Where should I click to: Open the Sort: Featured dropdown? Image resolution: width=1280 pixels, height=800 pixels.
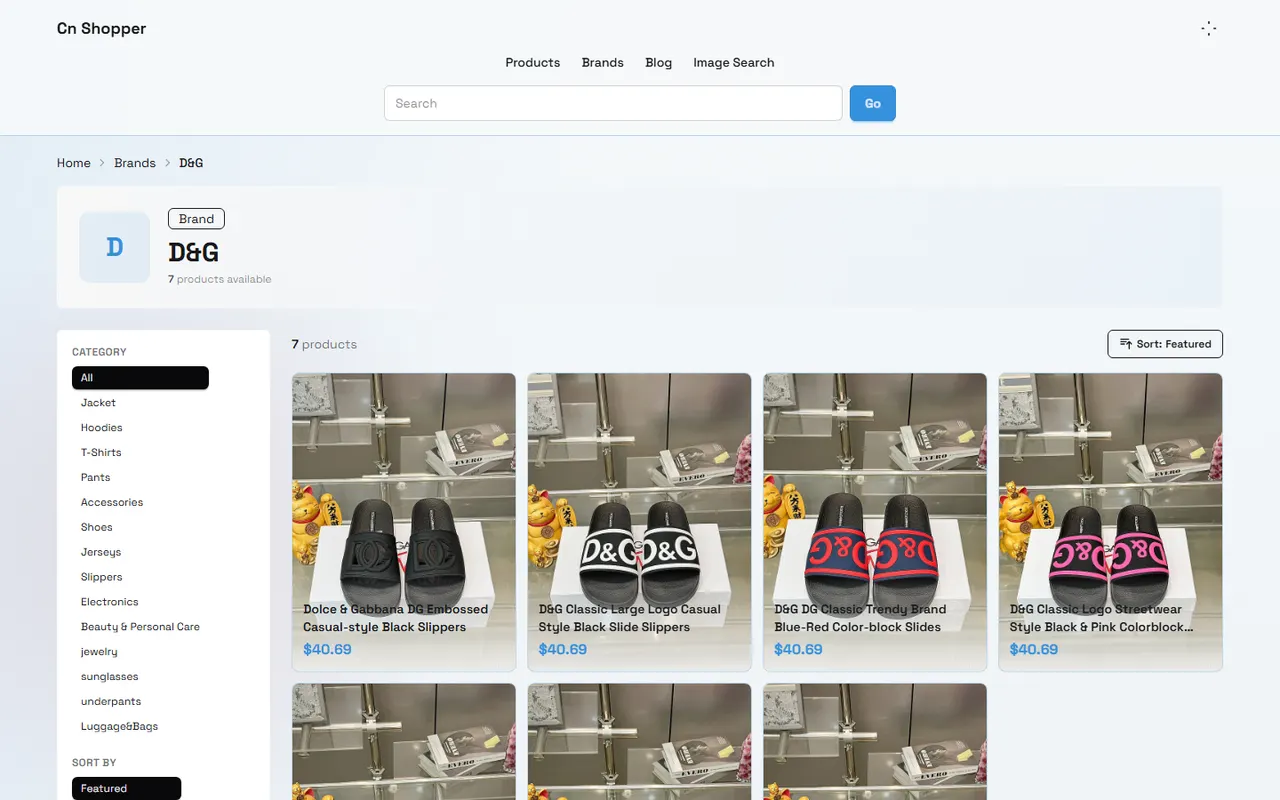click(x=1165, y=344)
